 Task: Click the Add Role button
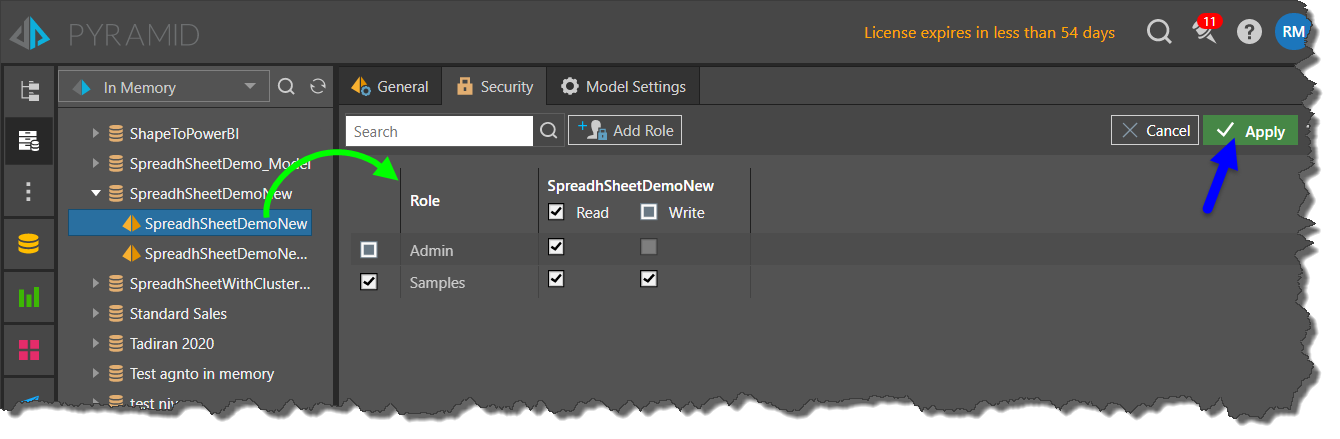(625, 131)
